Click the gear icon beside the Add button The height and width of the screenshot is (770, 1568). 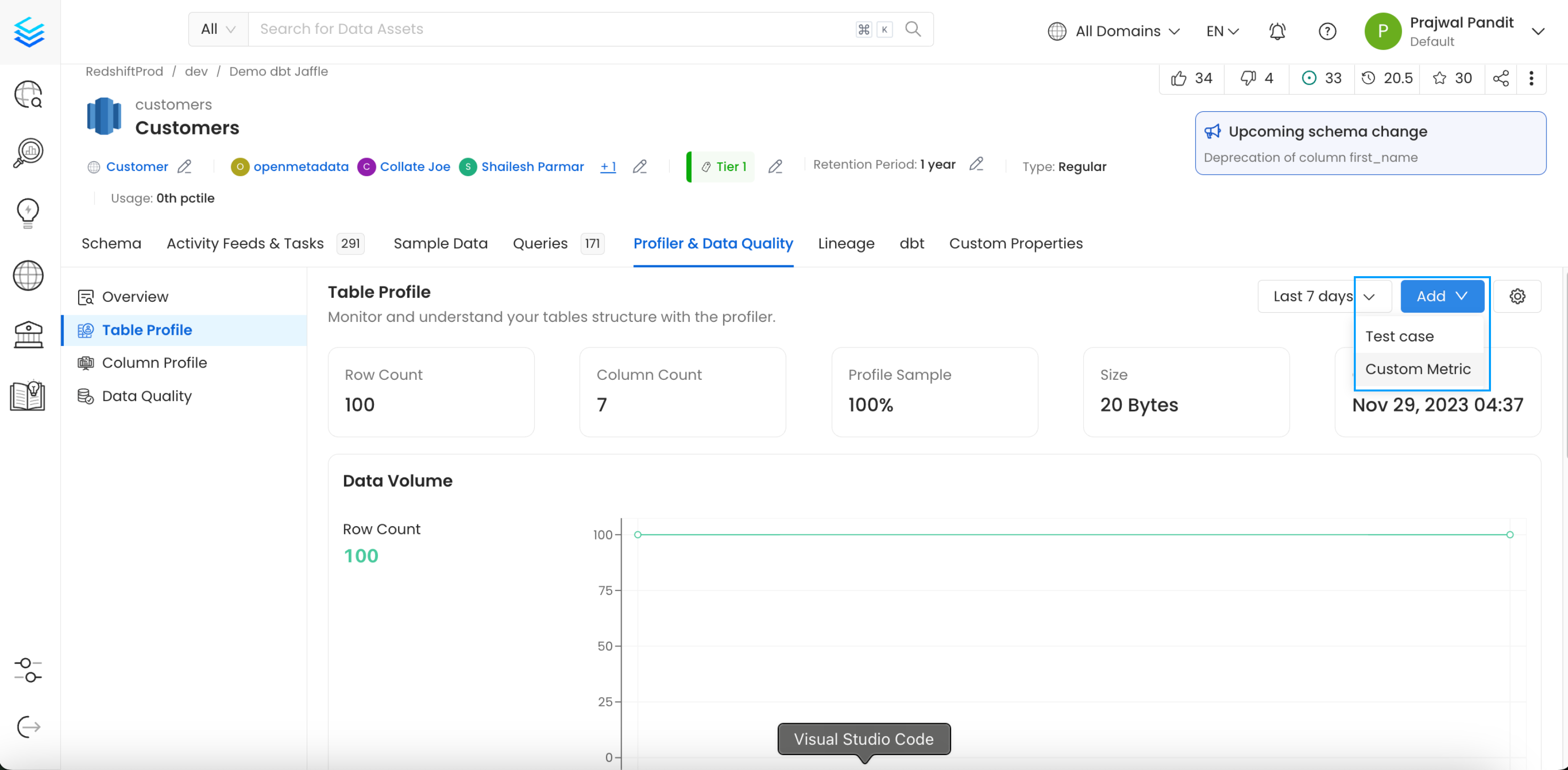point(1518,296)
